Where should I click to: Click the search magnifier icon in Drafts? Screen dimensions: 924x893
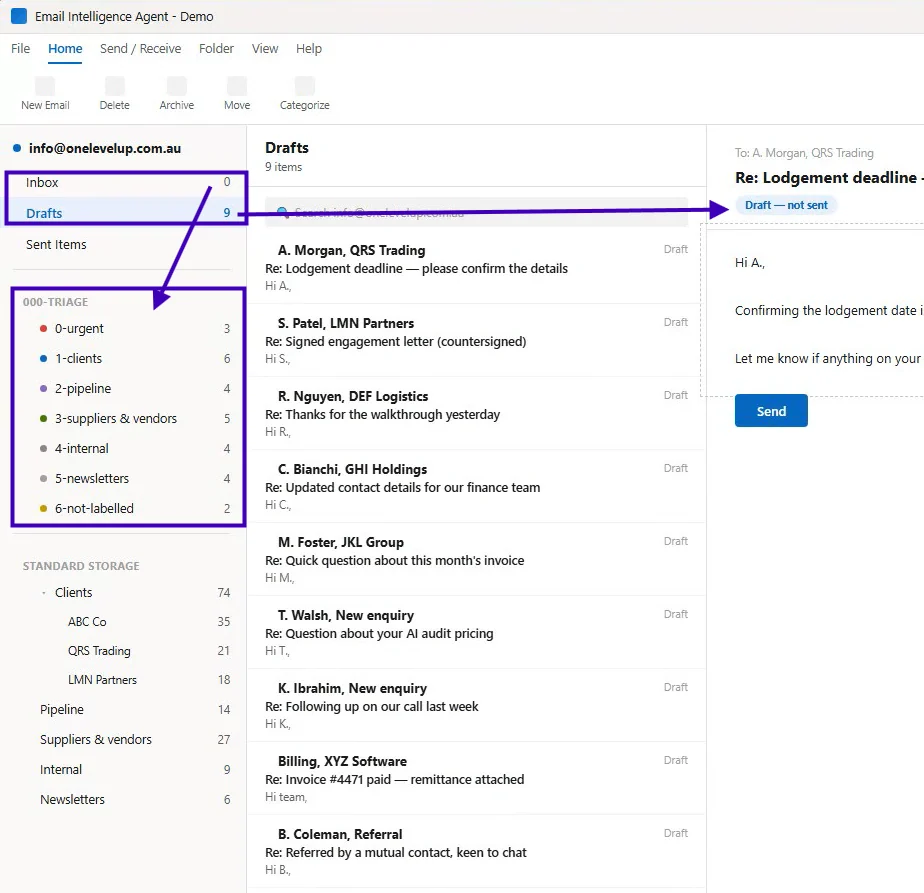coord(282,212)
